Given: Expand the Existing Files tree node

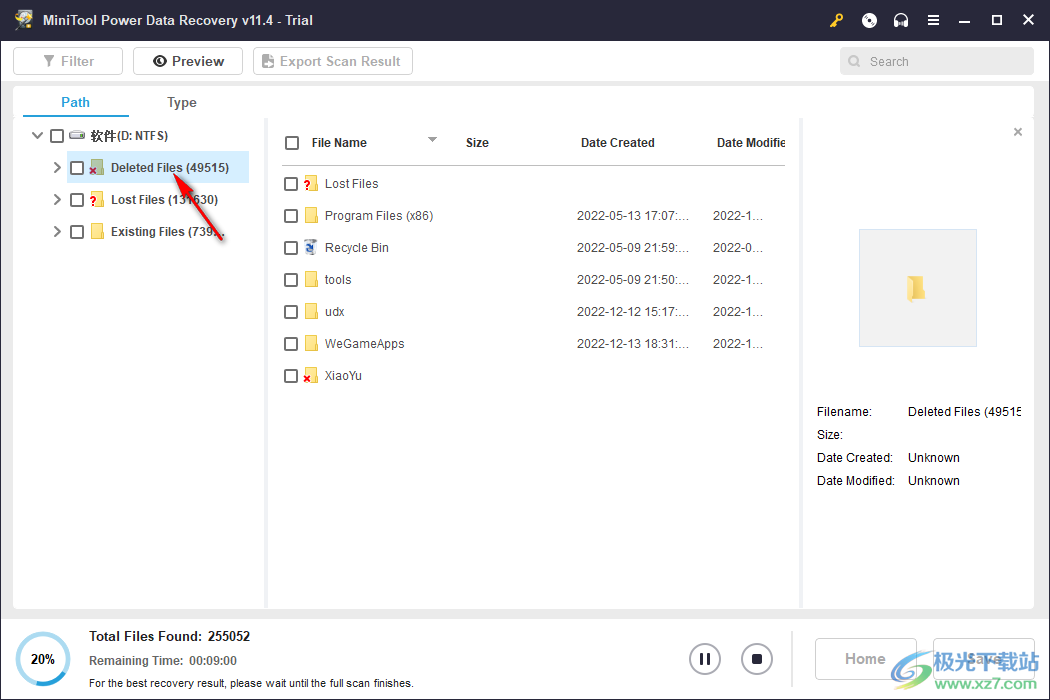Looking at the screenshot, I should [x=57, y=232].
